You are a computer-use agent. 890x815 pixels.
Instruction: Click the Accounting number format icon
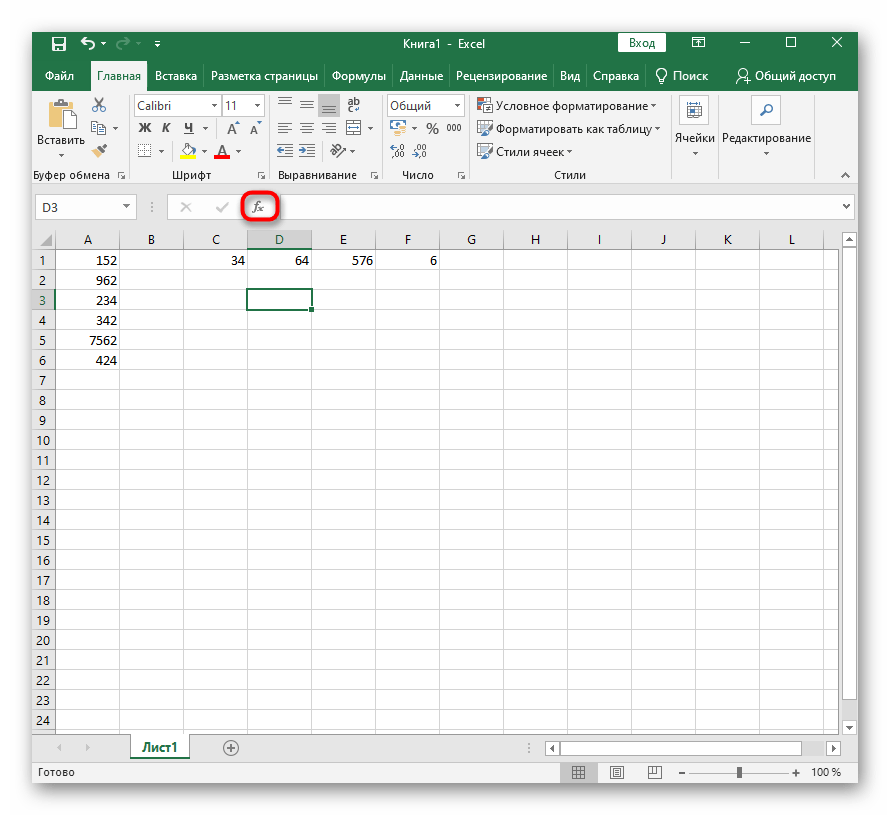pos(398,128)
